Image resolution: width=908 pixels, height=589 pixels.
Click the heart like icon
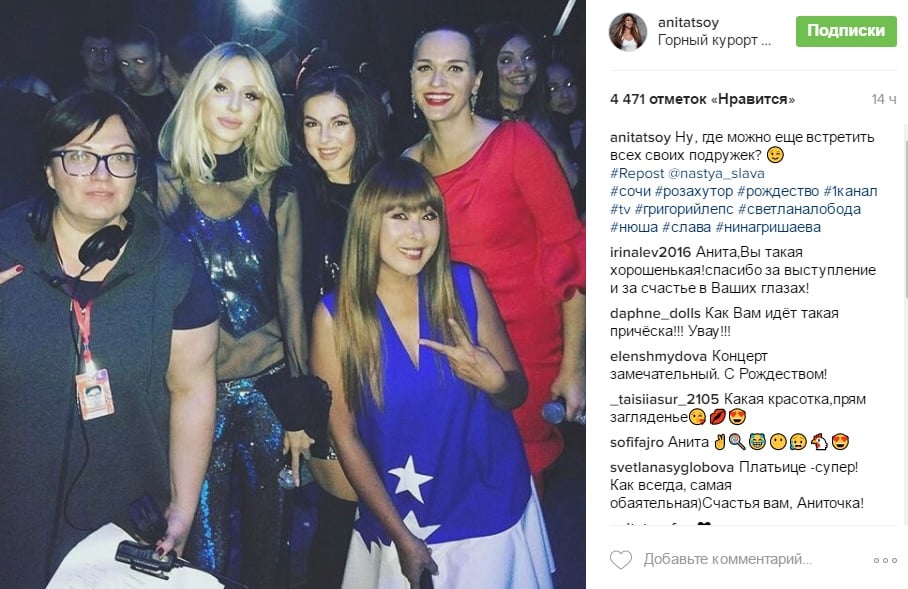coord(621,559)
